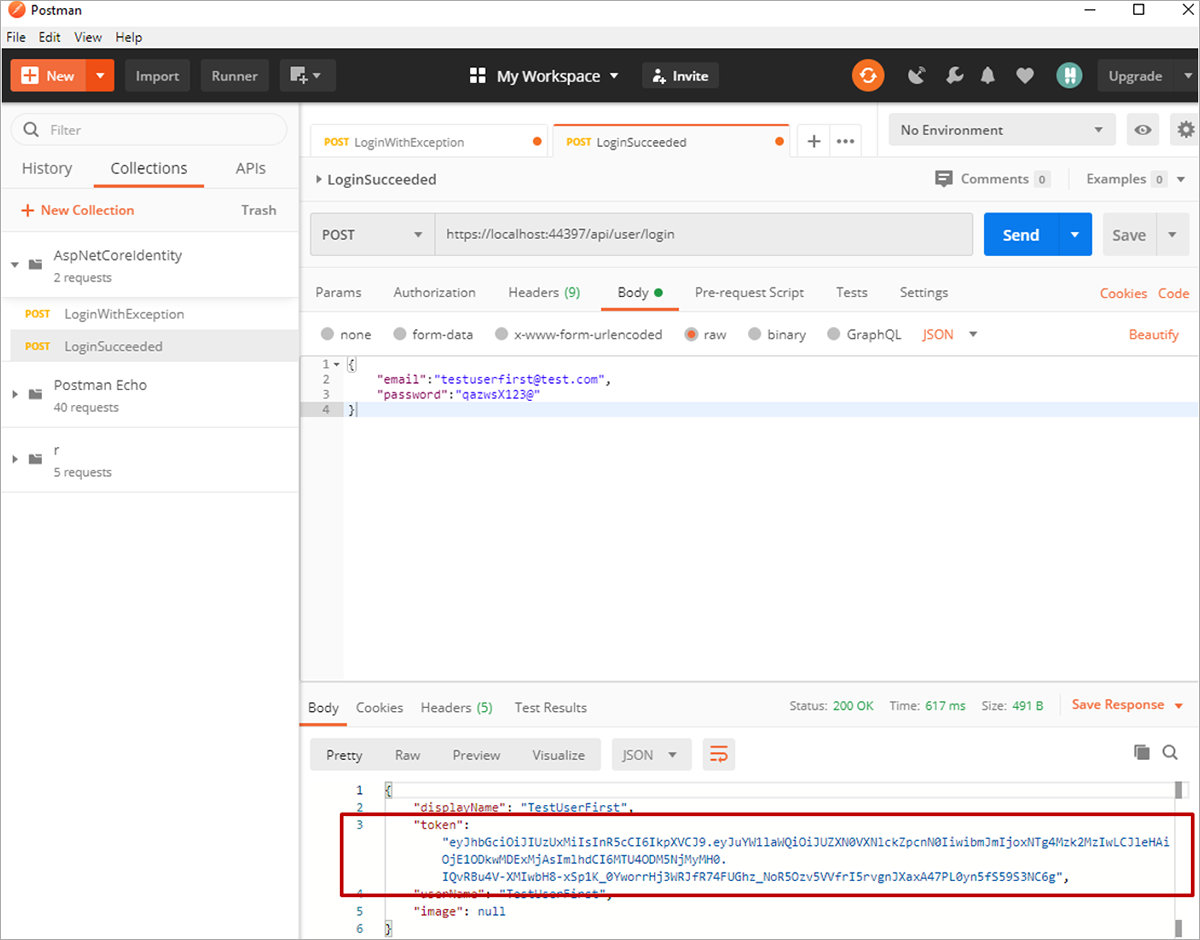Open the satellite capture requests icon
The height and width of the screenshot is (940, 1200).
(x=917, y=76)
